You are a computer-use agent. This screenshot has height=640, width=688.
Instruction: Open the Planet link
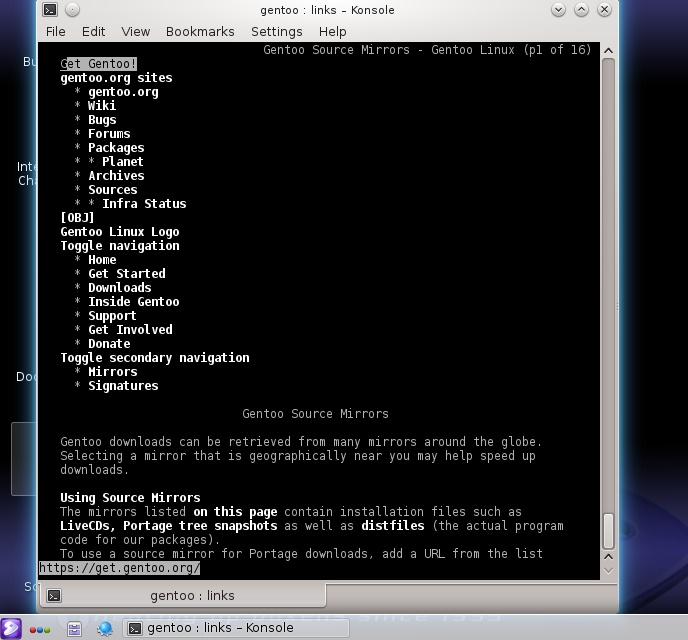pos(123,162)
